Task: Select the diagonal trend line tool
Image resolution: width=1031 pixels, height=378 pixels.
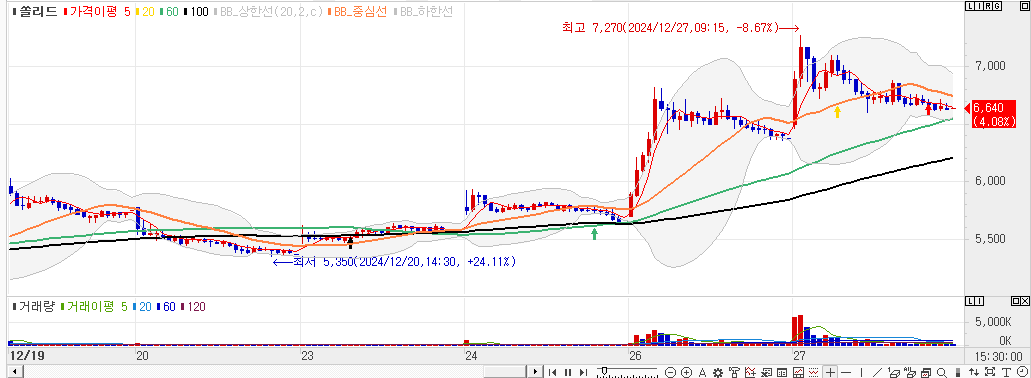Action: (877, 372)
